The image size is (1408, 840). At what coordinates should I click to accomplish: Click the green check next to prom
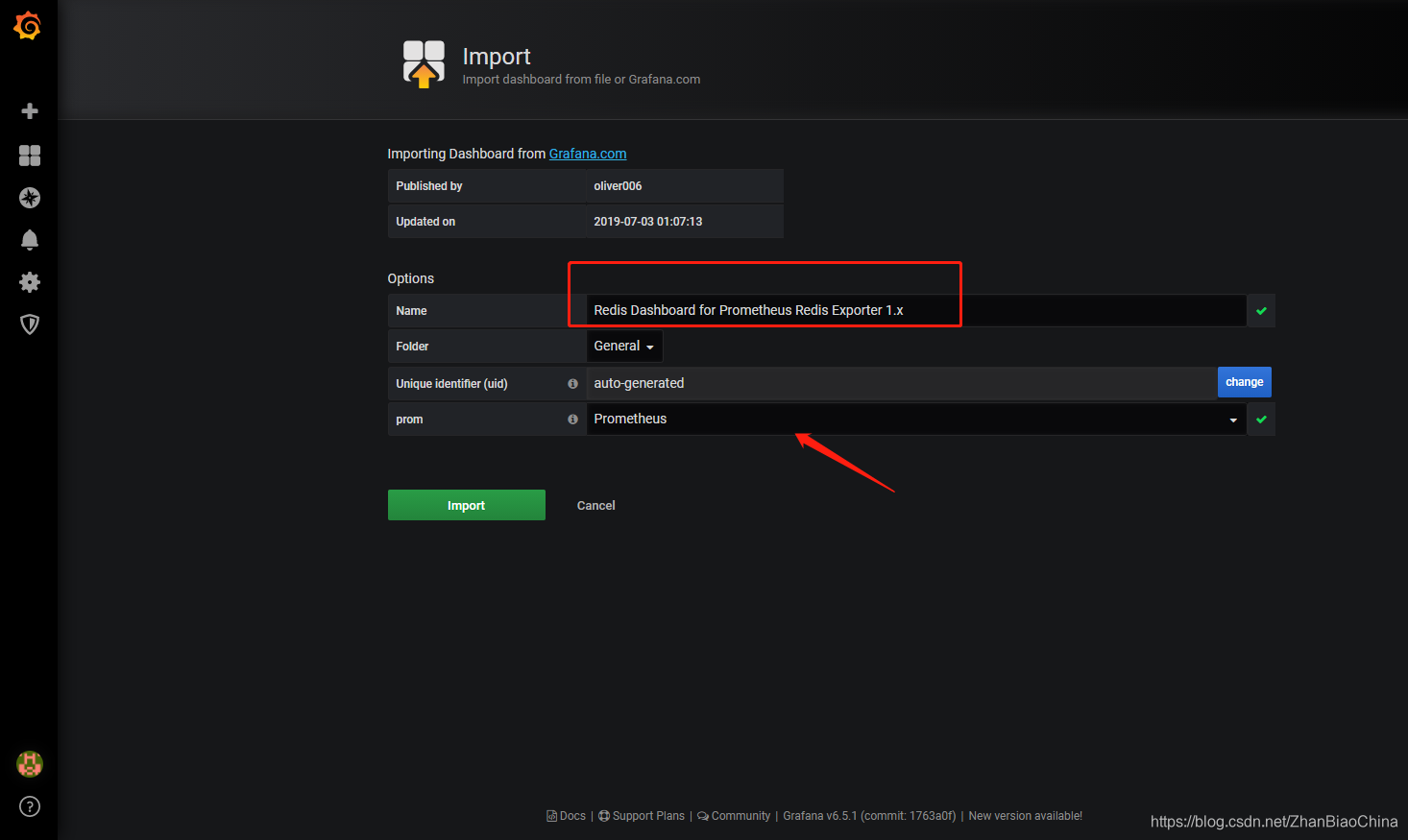(1261, 420)
